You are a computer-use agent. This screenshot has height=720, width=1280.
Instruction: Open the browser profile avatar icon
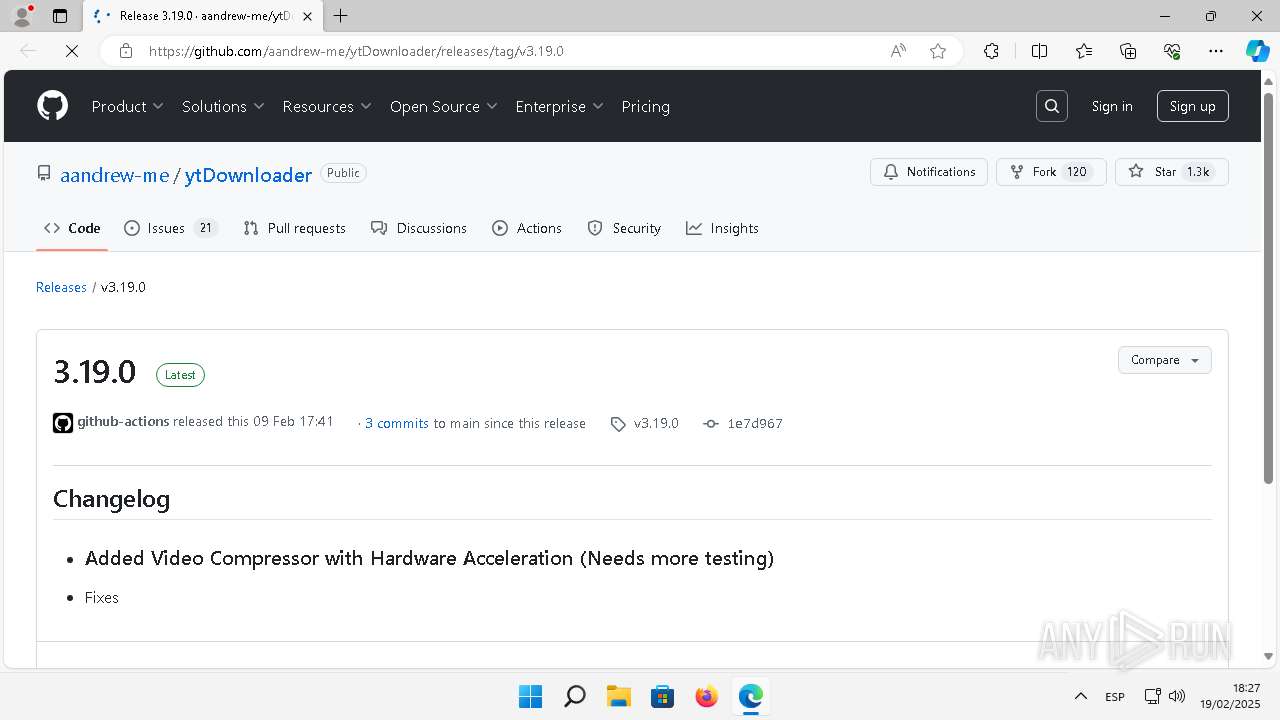point(21,16)
